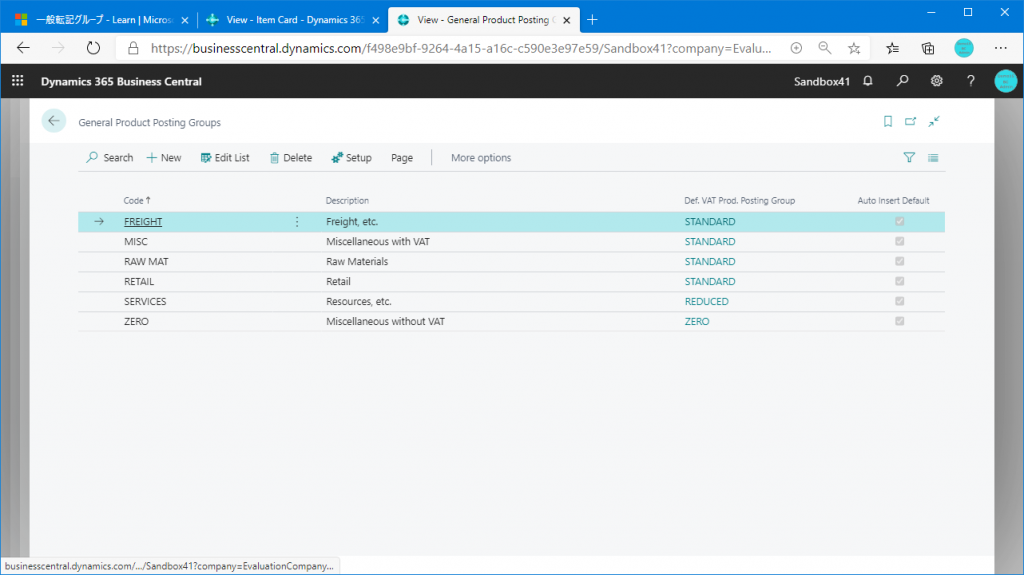Viewport: 1024px width, 575px height.
Task: Switch to View - Item Card tab
Action: coord(294,20)
